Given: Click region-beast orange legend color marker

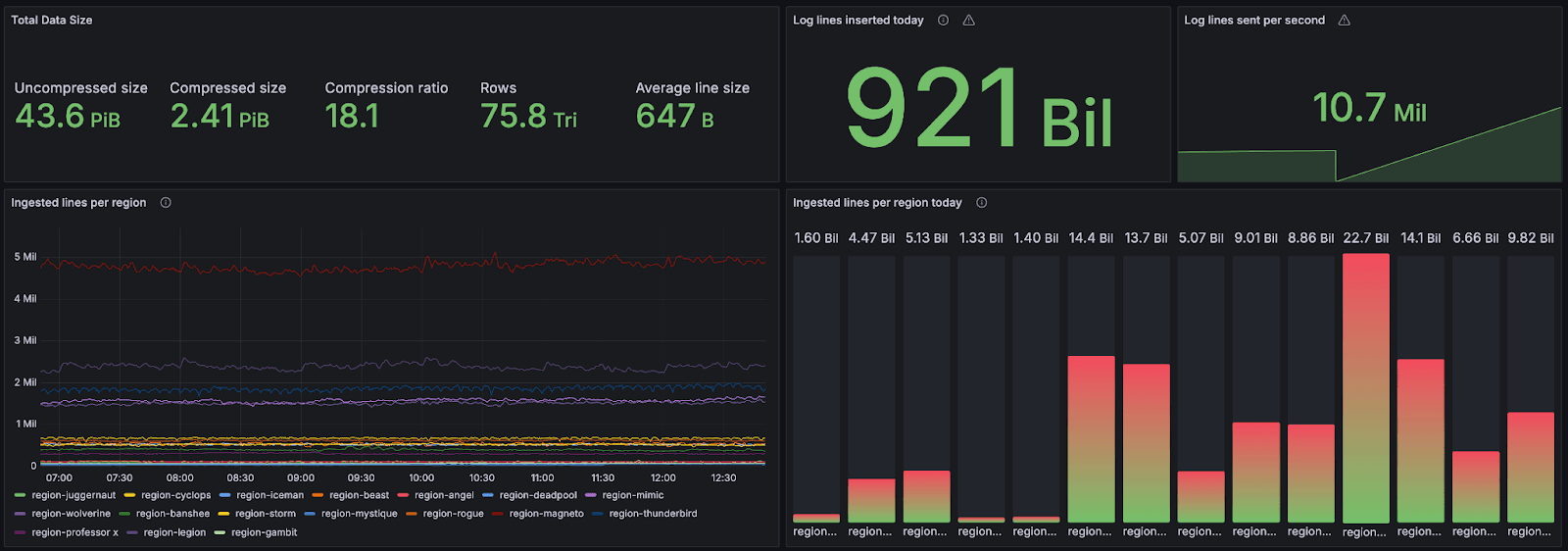Looking at the screenshot, I should click(318, 495).
